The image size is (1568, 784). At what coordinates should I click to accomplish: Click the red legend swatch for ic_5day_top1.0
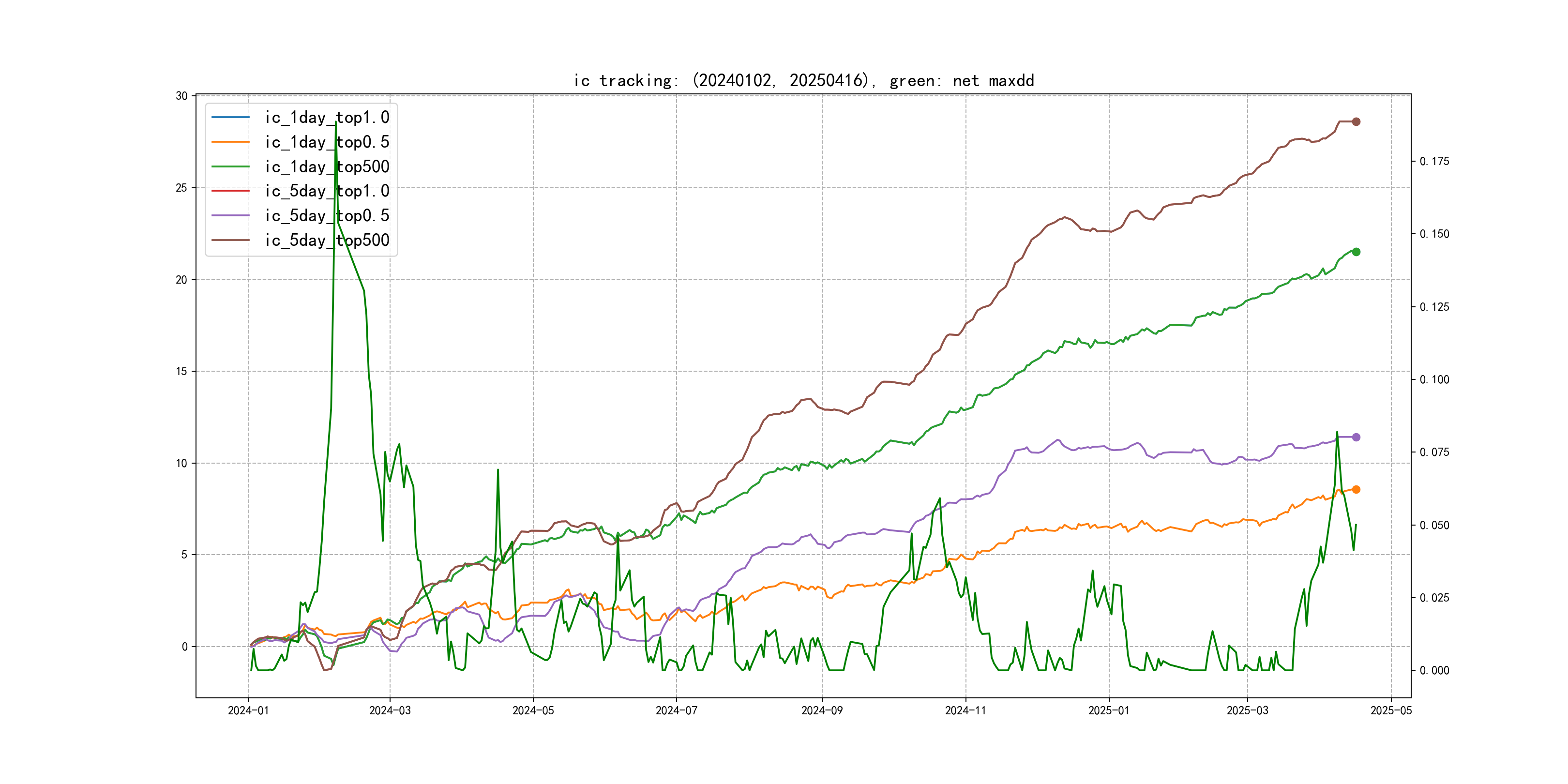(230, 191)
